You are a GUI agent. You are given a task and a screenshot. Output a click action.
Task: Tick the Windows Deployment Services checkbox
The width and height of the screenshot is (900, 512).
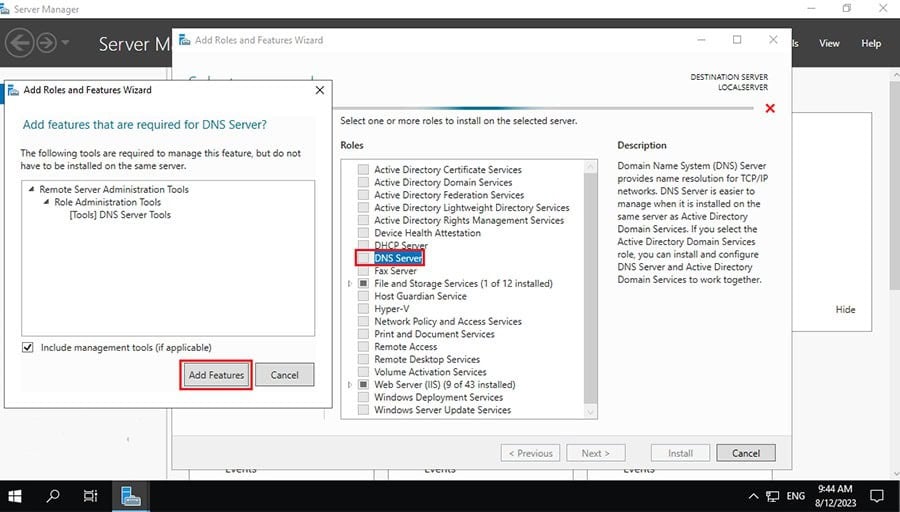tap(363, 397)
